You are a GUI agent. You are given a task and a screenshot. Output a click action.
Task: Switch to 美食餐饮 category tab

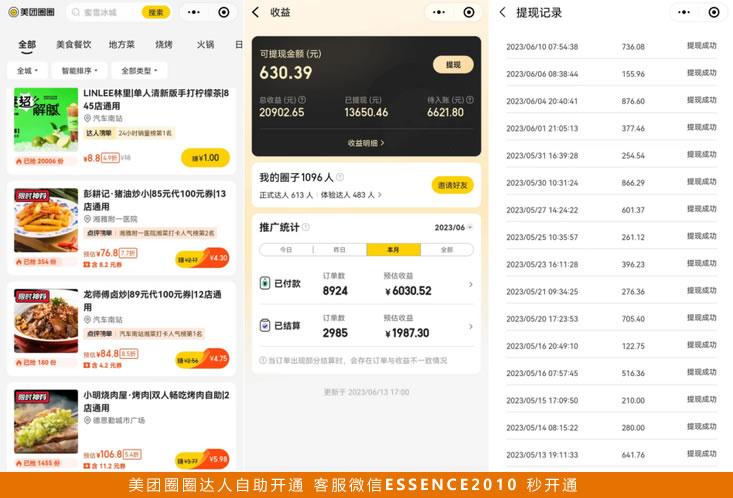click(x=73, y=44)
